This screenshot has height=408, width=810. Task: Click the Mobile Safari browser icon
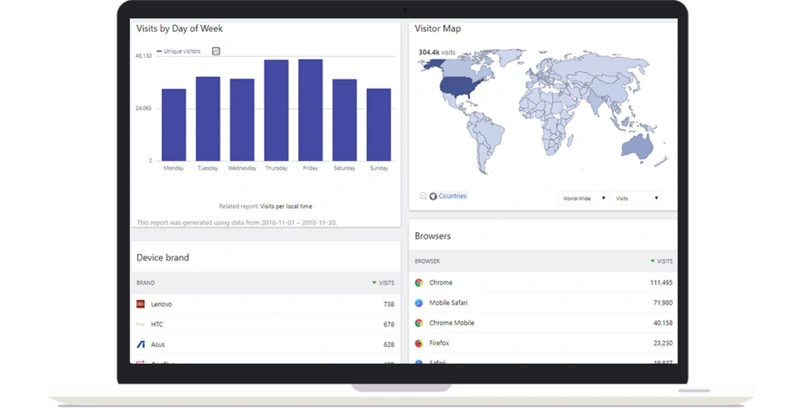419,303
